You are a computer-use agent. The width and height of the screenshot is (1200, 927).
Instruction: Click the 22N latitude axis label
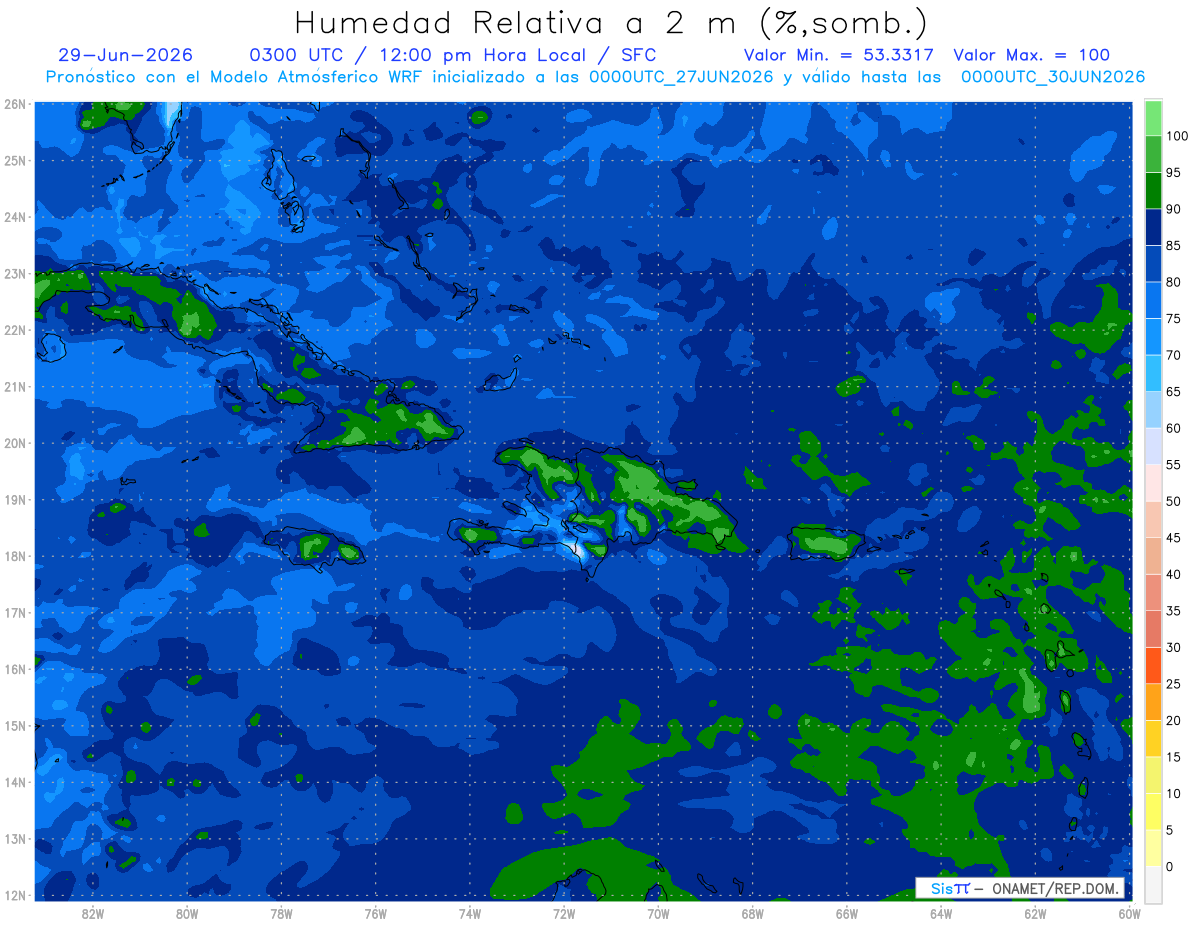(15, 330)
